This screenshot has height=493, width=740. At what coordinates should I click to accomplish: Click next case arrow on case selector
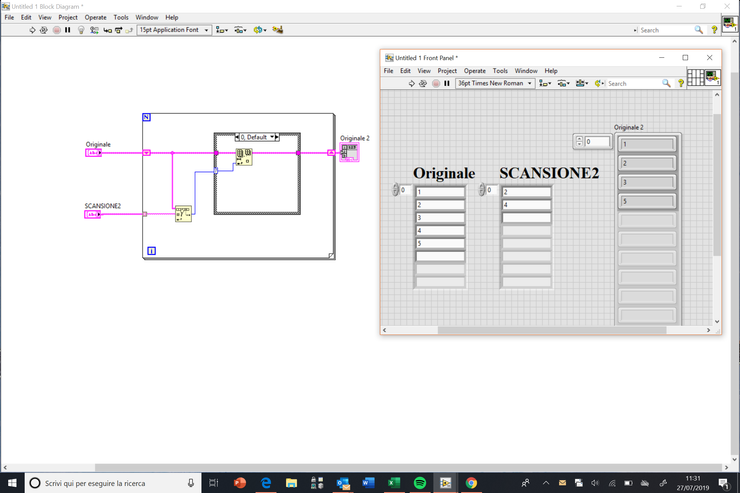277,137
